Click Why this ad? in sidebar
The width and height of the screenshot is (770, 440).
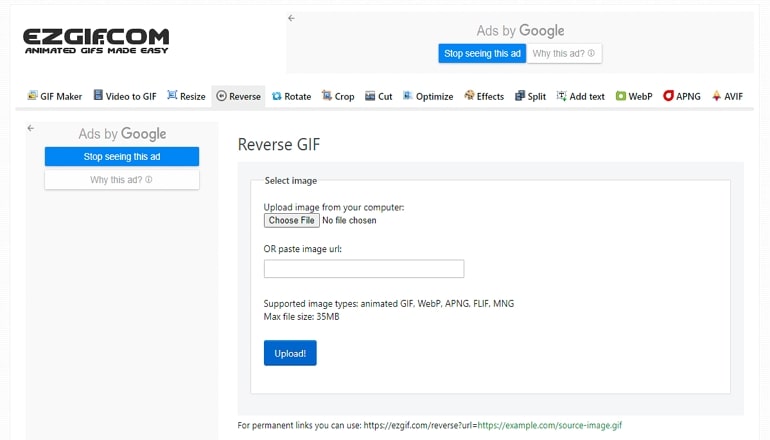[122, 180]
